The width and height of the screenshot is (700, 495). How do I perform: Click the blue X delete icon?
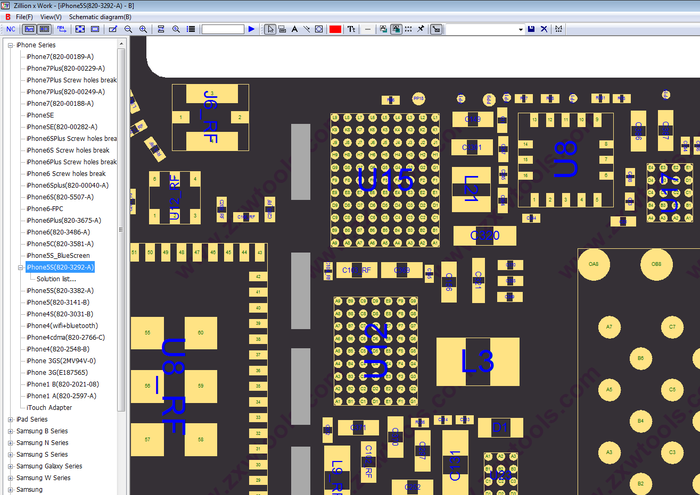tap(542, 29)
